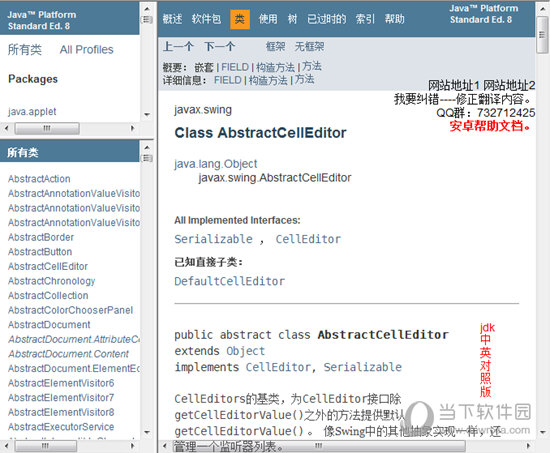Open AbstractDocument.ElementEdit in class list
The image size is (550, 453).
pos(74,368)
